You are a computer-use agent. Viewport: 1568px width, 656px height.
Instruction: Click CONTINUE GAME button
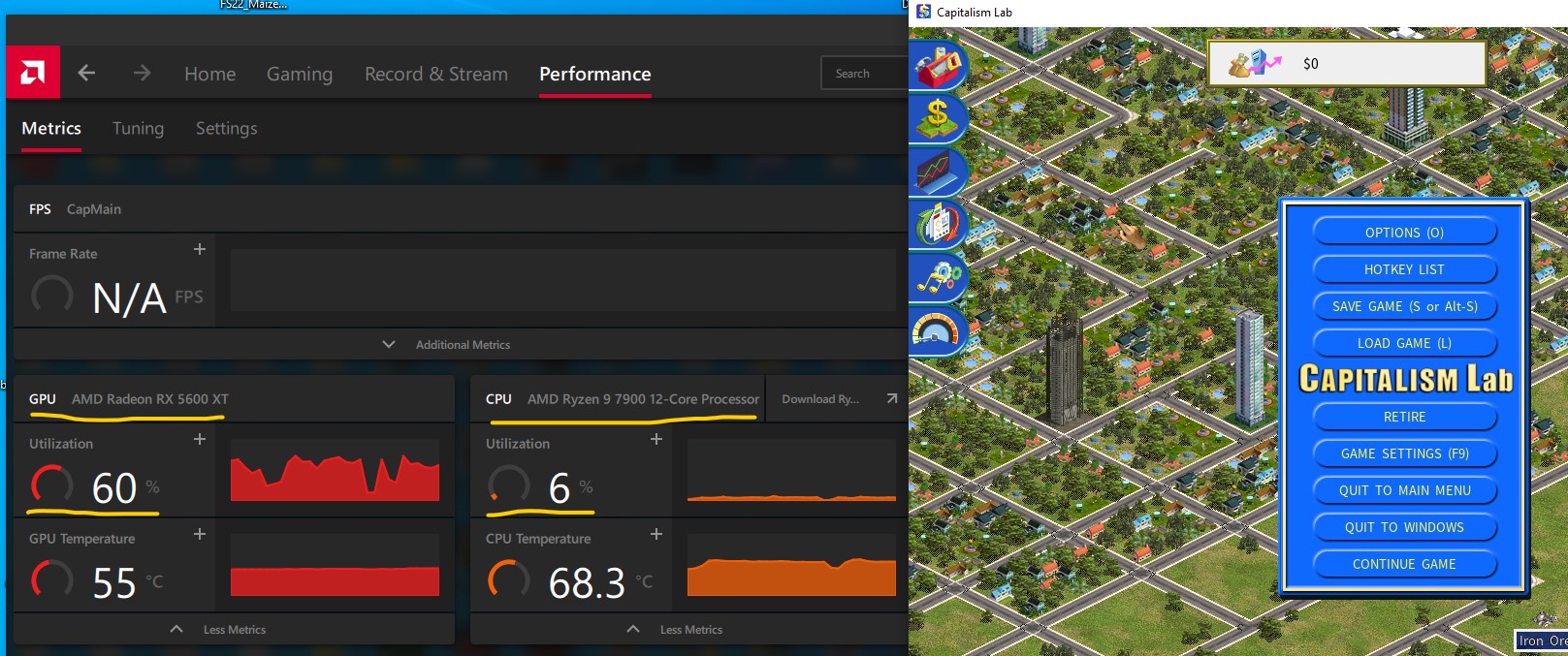point(1404,564)
